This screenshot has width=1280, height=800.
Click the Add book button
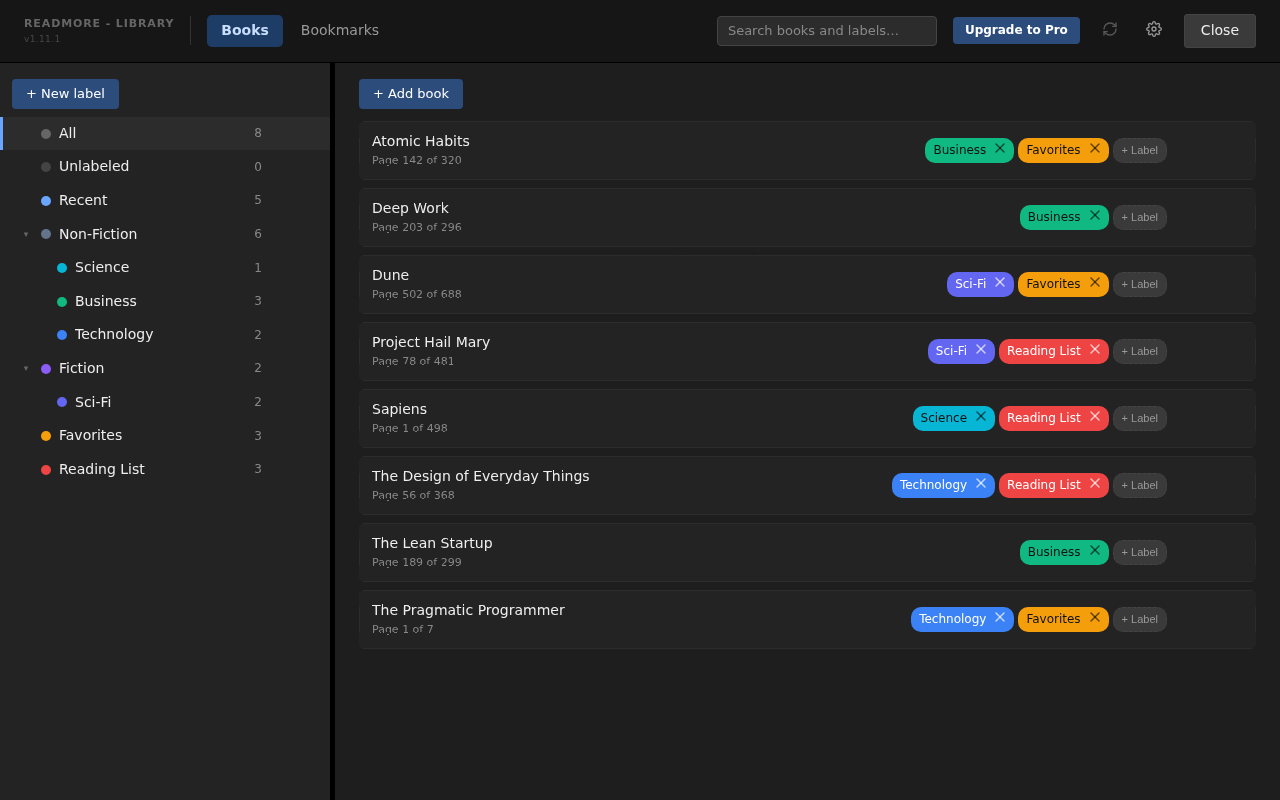tap(411, 94)
